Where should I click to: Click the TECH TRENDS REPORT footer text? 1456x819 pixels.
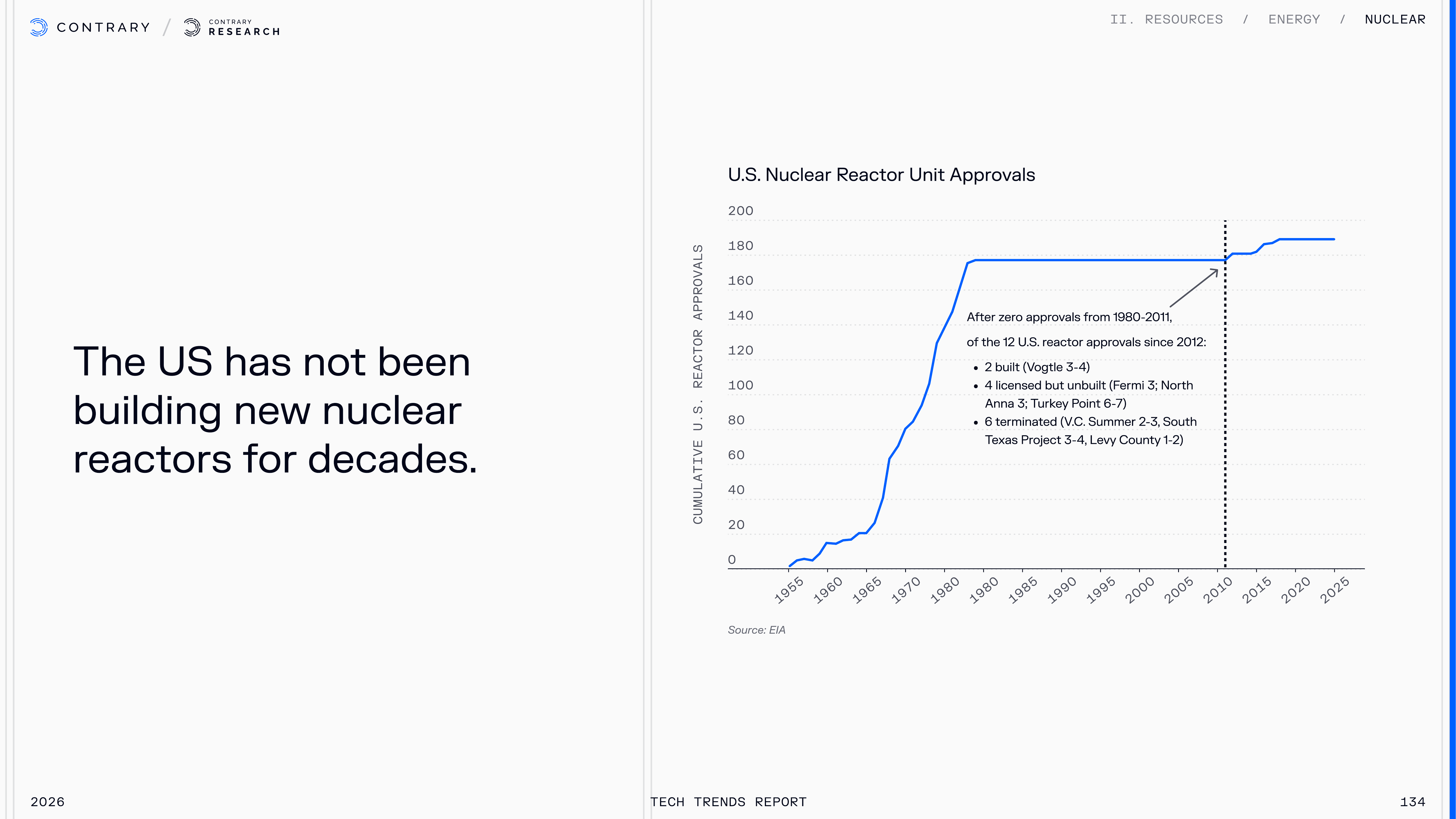[728, 802]
